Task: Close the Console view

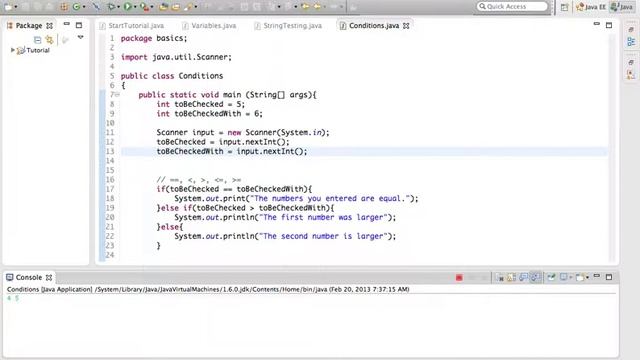Action: [x=49, y=278]
